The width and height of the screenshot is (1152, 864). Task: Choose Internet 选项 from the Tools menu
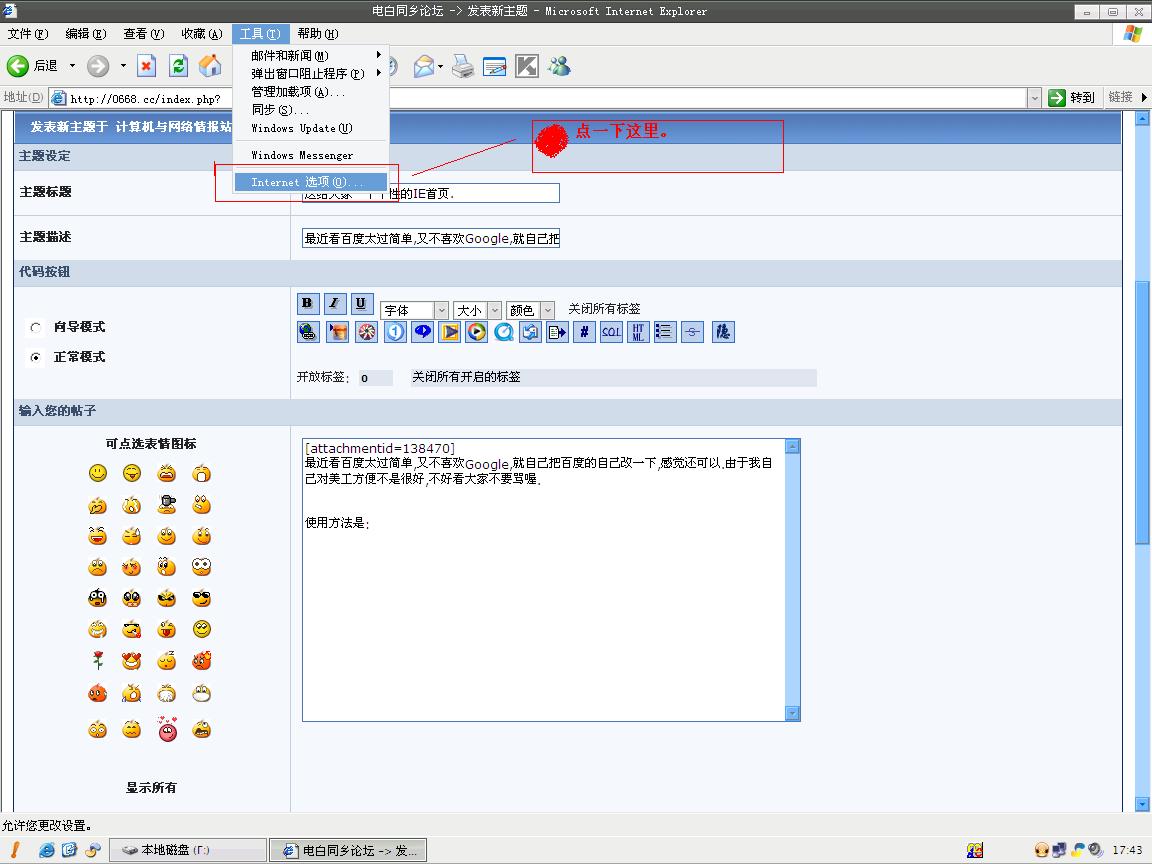coord(308,182)
